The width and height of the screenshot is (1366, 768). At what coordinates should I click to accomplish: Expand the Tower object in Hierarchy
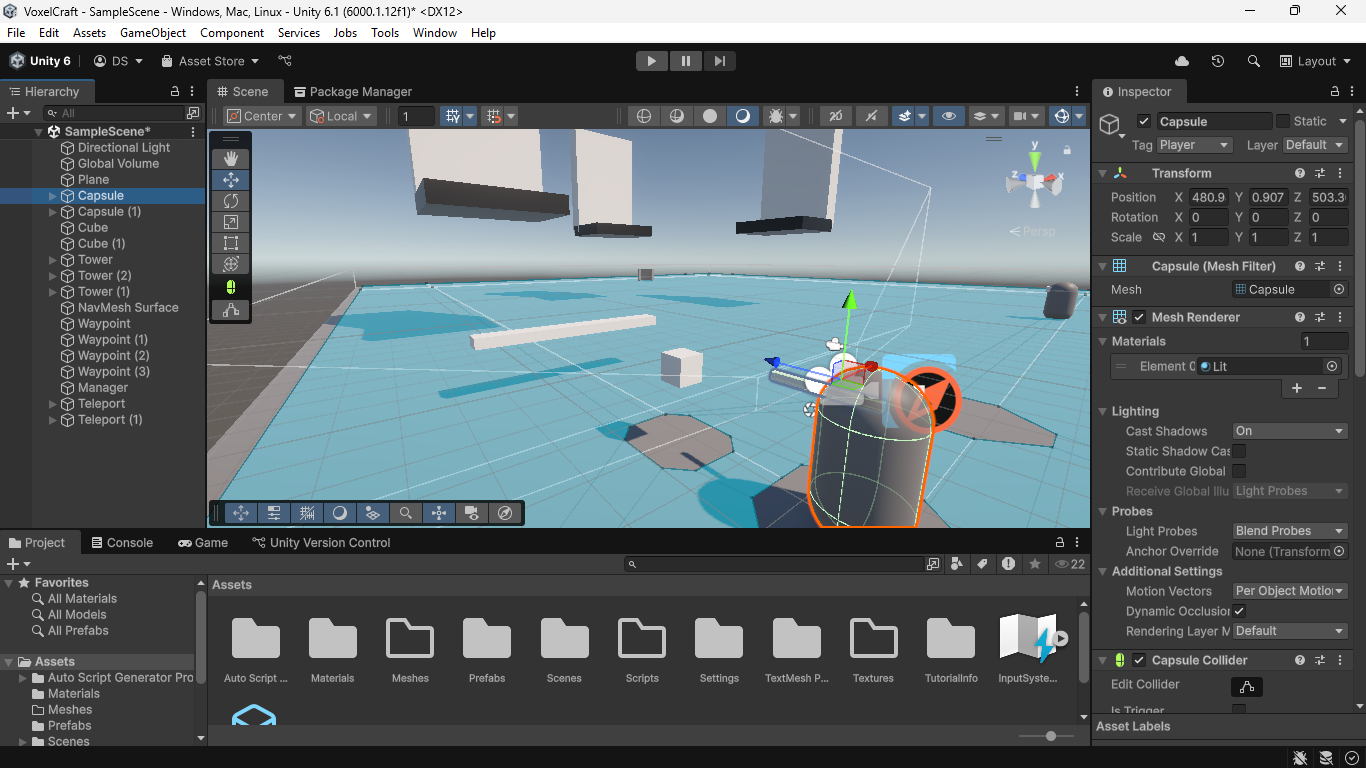(53, 260)
